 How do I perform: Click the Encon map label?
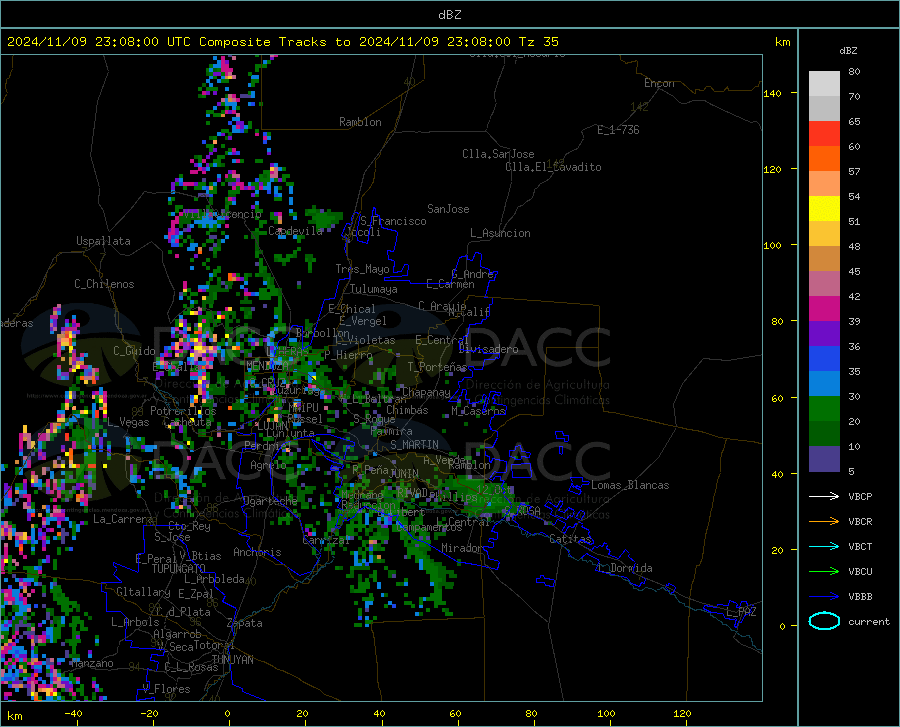click(x=659, y=83)
